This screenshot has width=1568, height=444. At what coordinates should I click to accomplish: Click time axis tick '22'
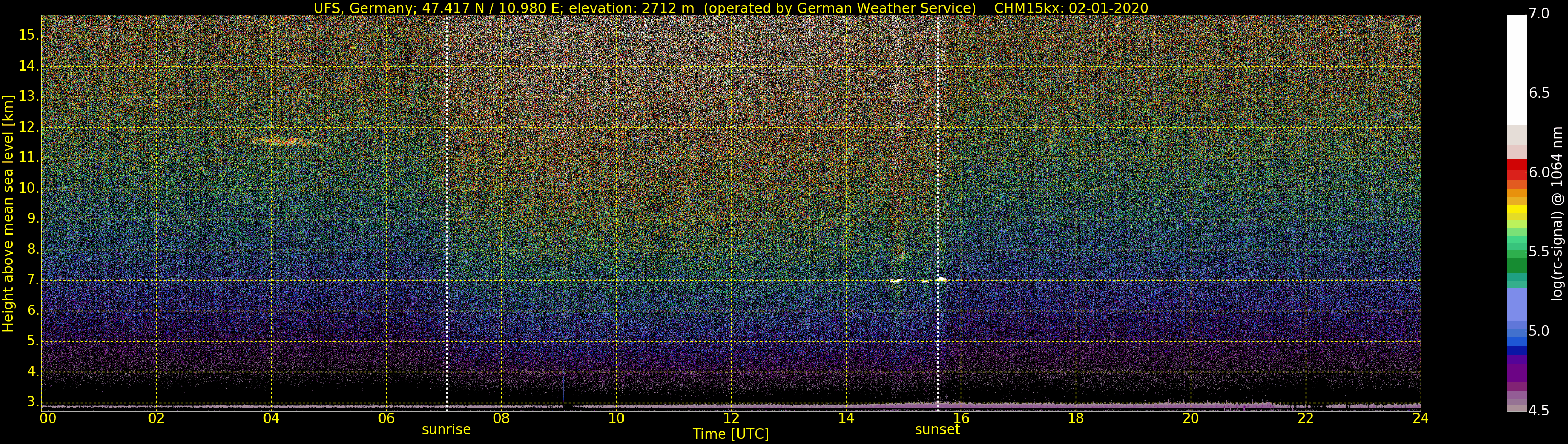tap(1306, 418)
